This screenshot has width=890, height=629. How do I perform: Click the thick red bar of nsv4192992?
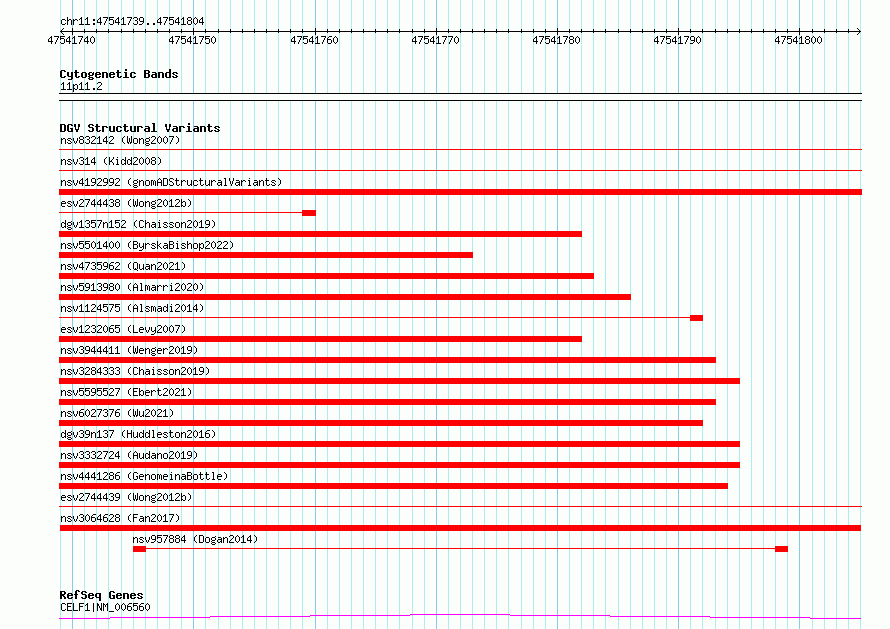(460, 192)
